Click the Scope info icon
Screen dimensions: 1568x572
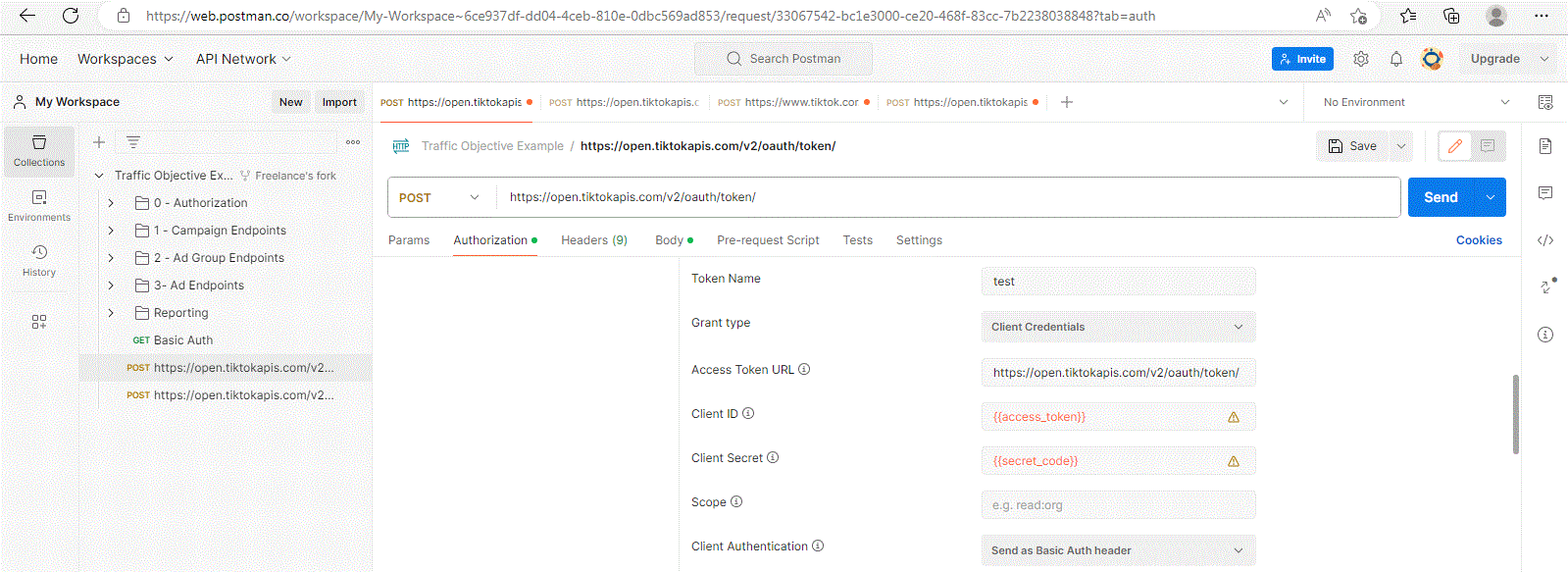[x=736, y=502]
